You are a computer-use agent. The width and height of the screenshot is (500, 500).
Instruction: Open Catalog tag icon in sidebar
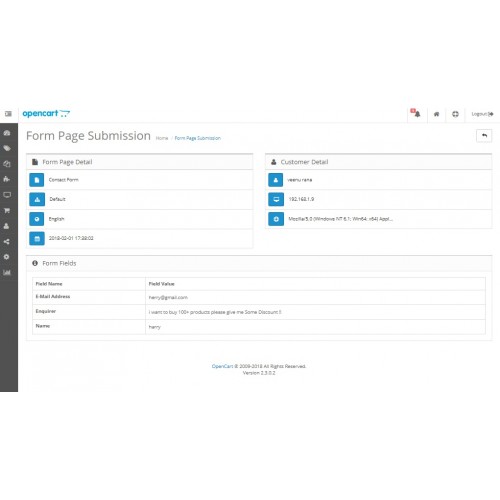point(7,148)
